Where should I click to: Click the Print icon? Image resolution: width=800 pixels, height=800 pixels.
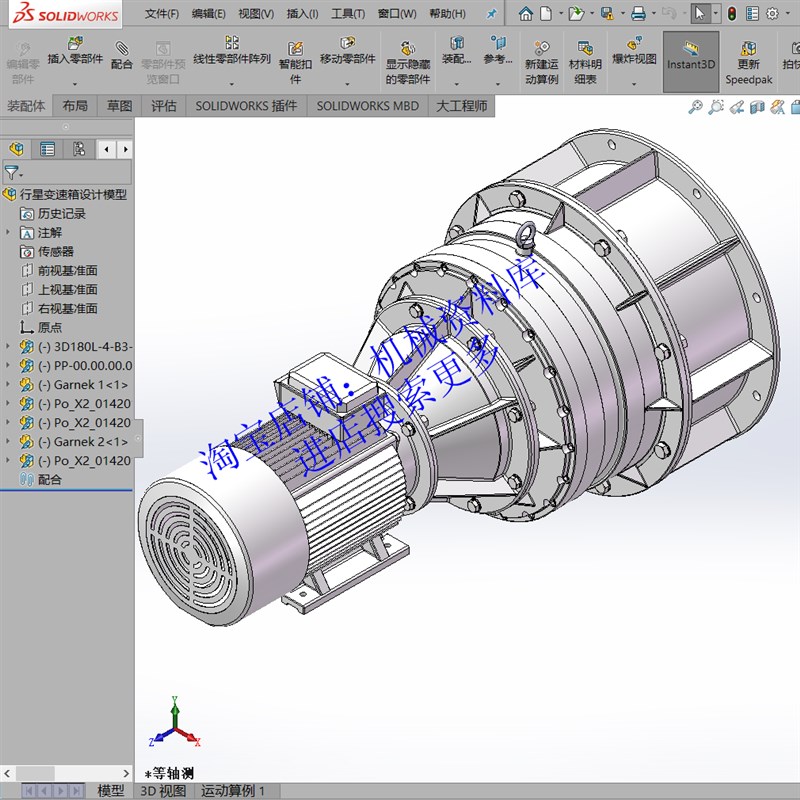tap(638, 13)
